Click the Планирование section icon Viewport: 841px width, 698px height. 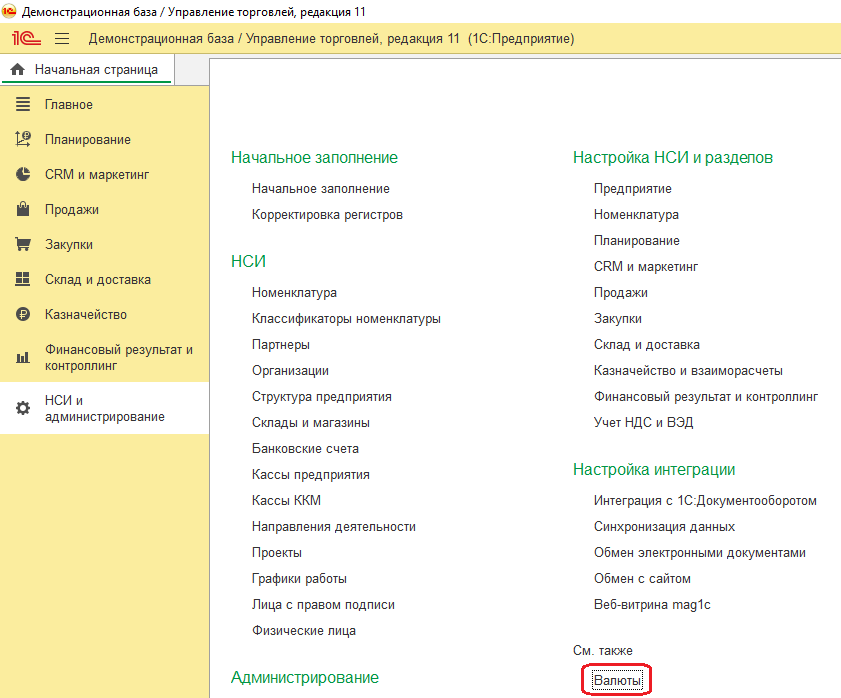[x=23, y=140]
